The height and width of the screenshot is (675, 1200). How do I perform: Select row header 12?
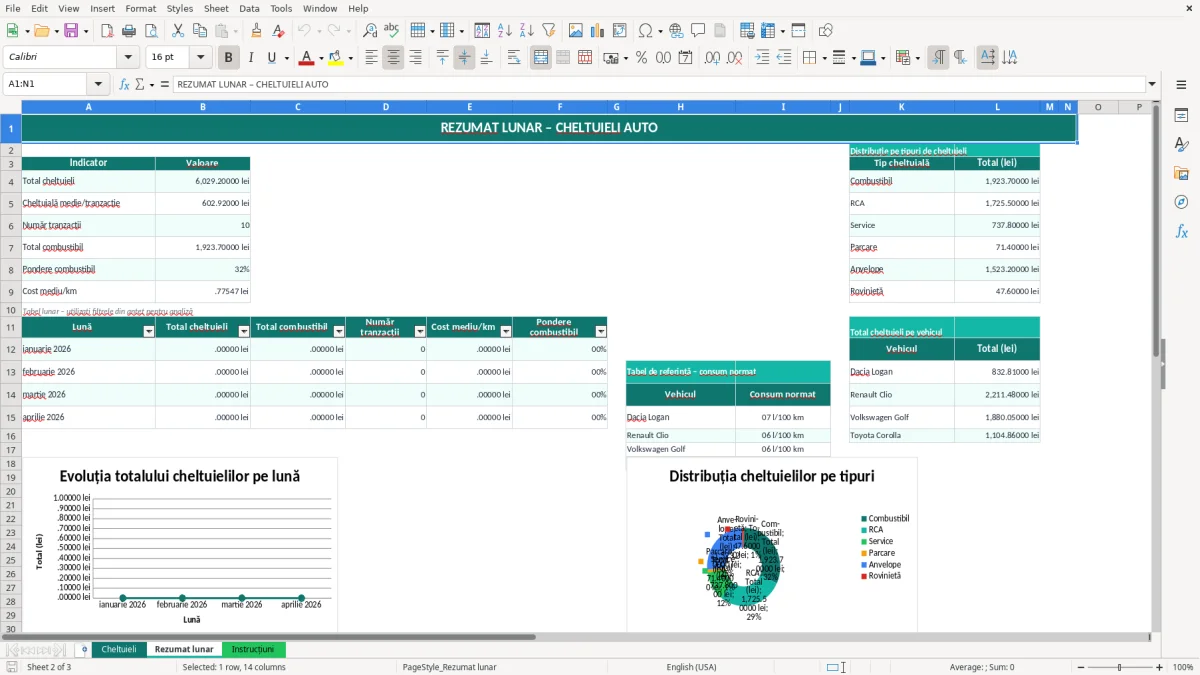[11, 349]
